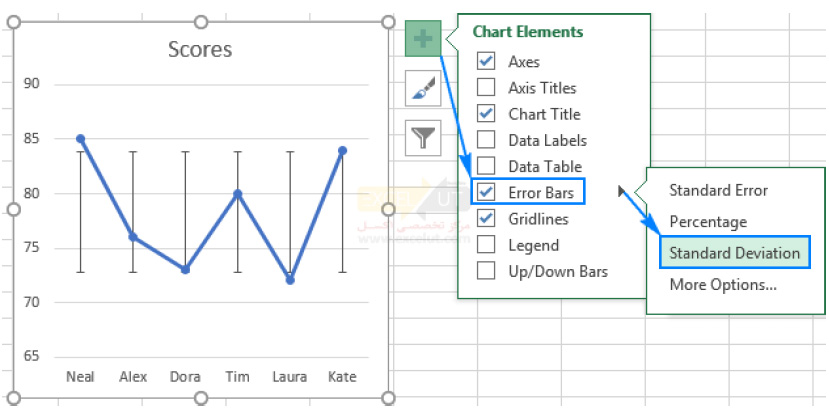This screenshot has height=414, width=829.
Task: Click the Scores chart title
Action: 200,49
